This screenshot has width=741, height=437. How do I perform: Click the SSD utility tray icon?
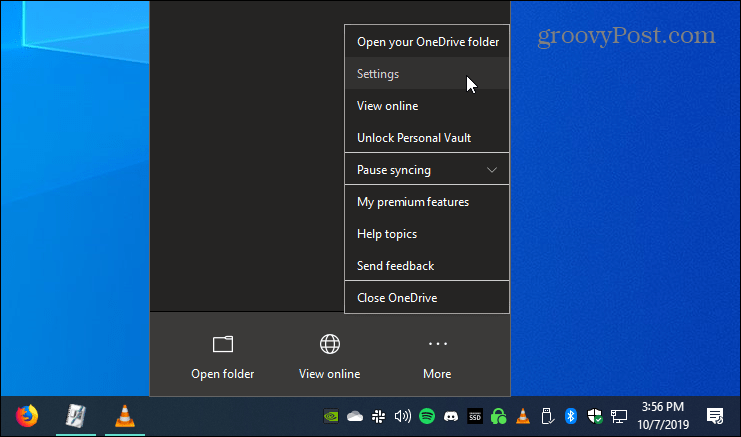475,416
